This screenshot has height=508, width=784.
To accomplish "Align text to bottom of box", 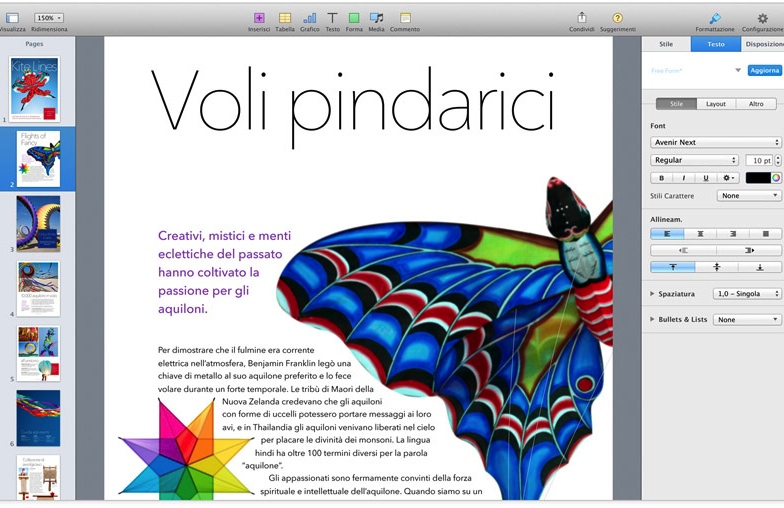I will tap(760, 267).
